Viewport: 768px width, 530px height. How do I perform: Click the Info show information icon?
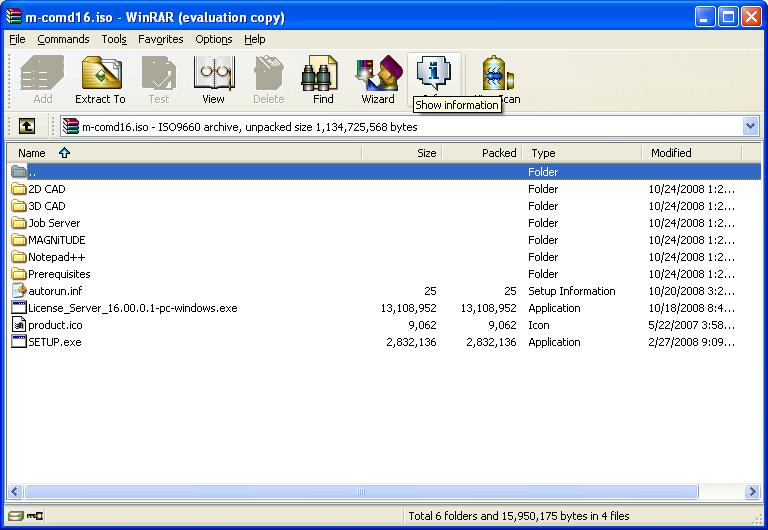click(433, 73)
